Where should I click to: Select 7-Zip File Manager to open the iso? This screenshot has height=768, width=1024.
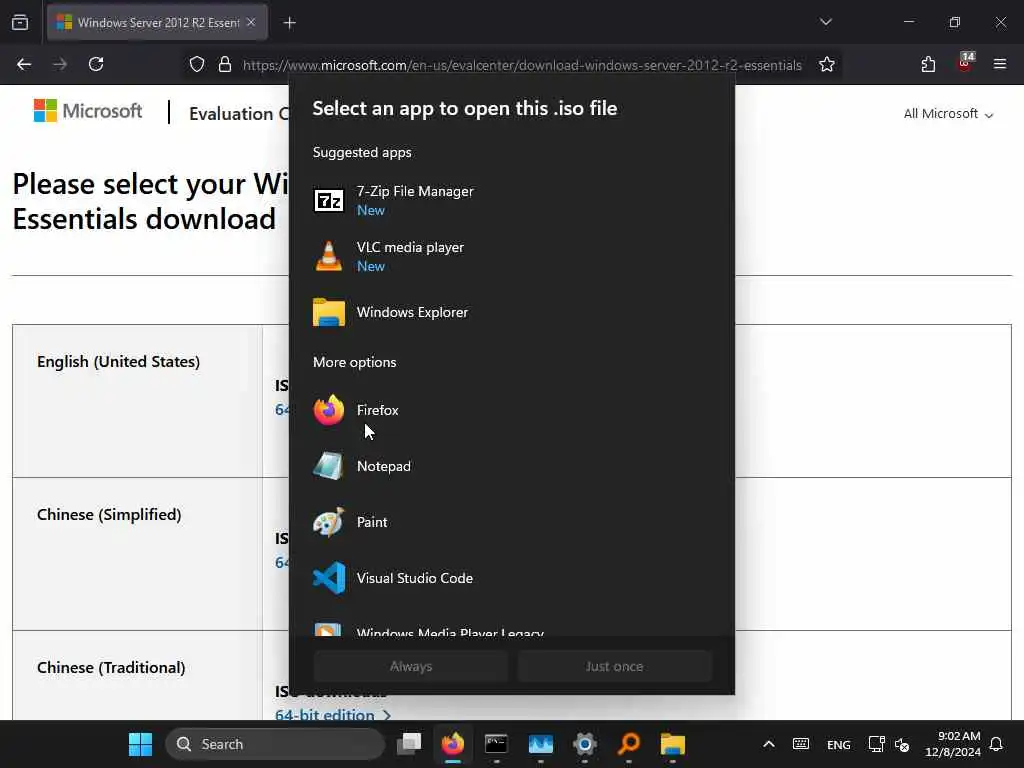point(511,200)
